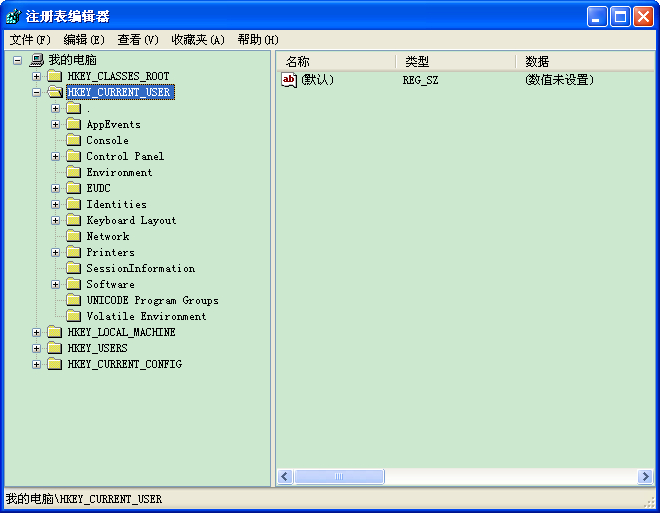This screenshot has height=513, width=660.
Task: Select the Environment key
Action: (119, 173)
